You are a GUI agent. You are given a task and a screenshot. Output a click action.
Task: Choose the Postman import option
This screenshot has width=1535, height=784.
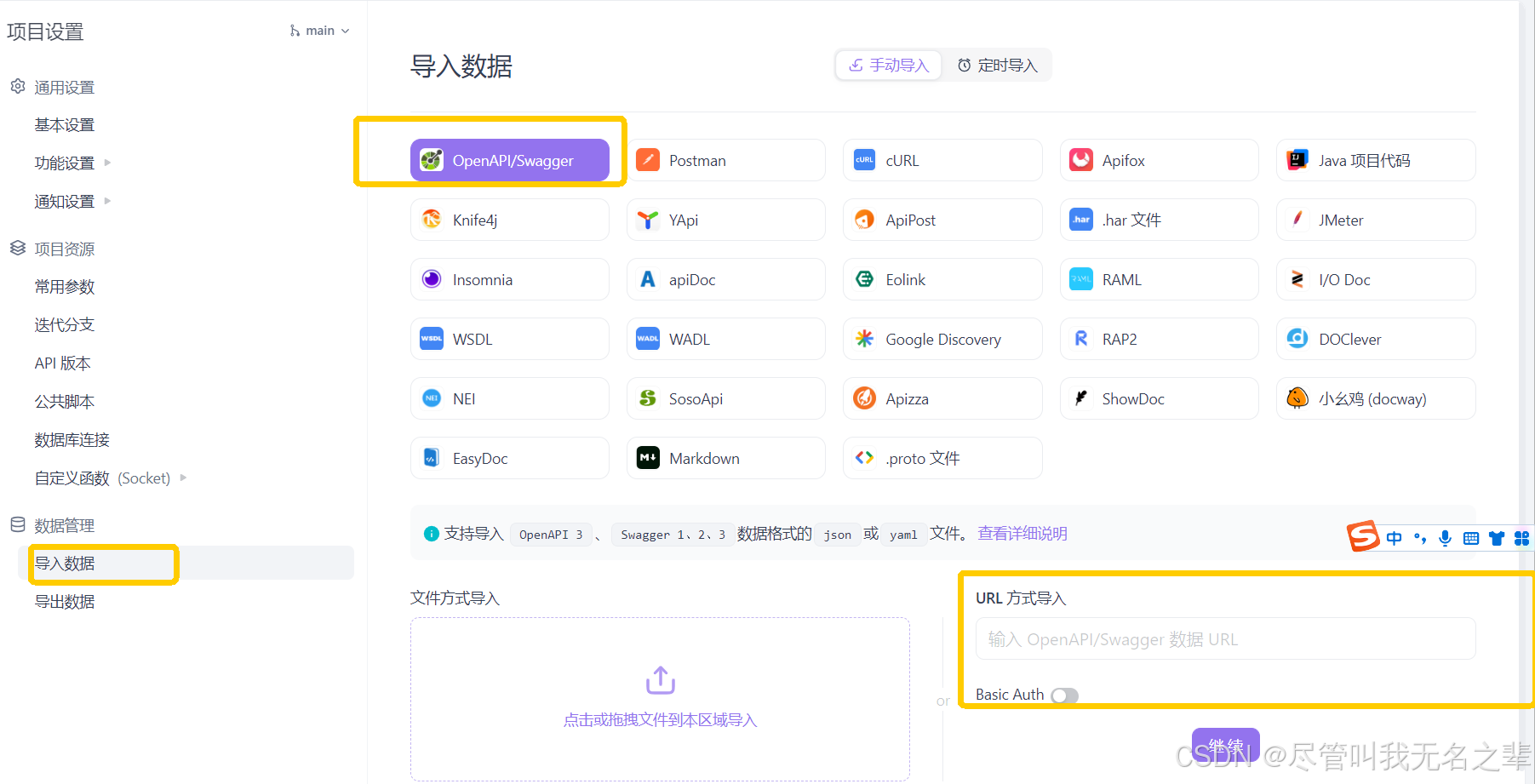tap(725, 160)
